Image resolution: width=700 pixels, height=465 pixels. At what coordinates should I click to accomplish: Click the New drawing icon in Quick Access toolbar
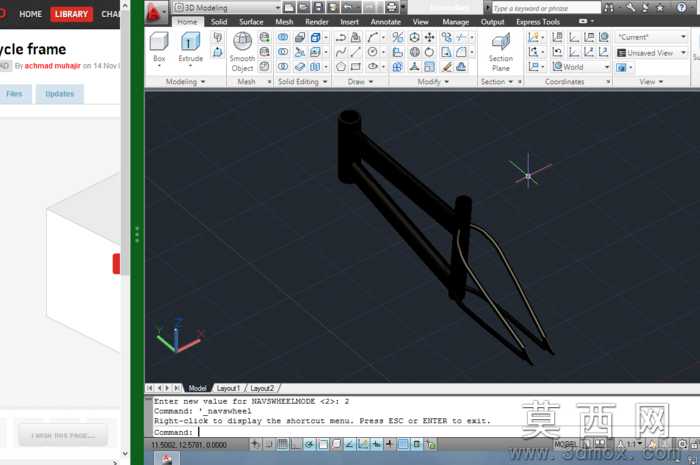click(289, 7)
